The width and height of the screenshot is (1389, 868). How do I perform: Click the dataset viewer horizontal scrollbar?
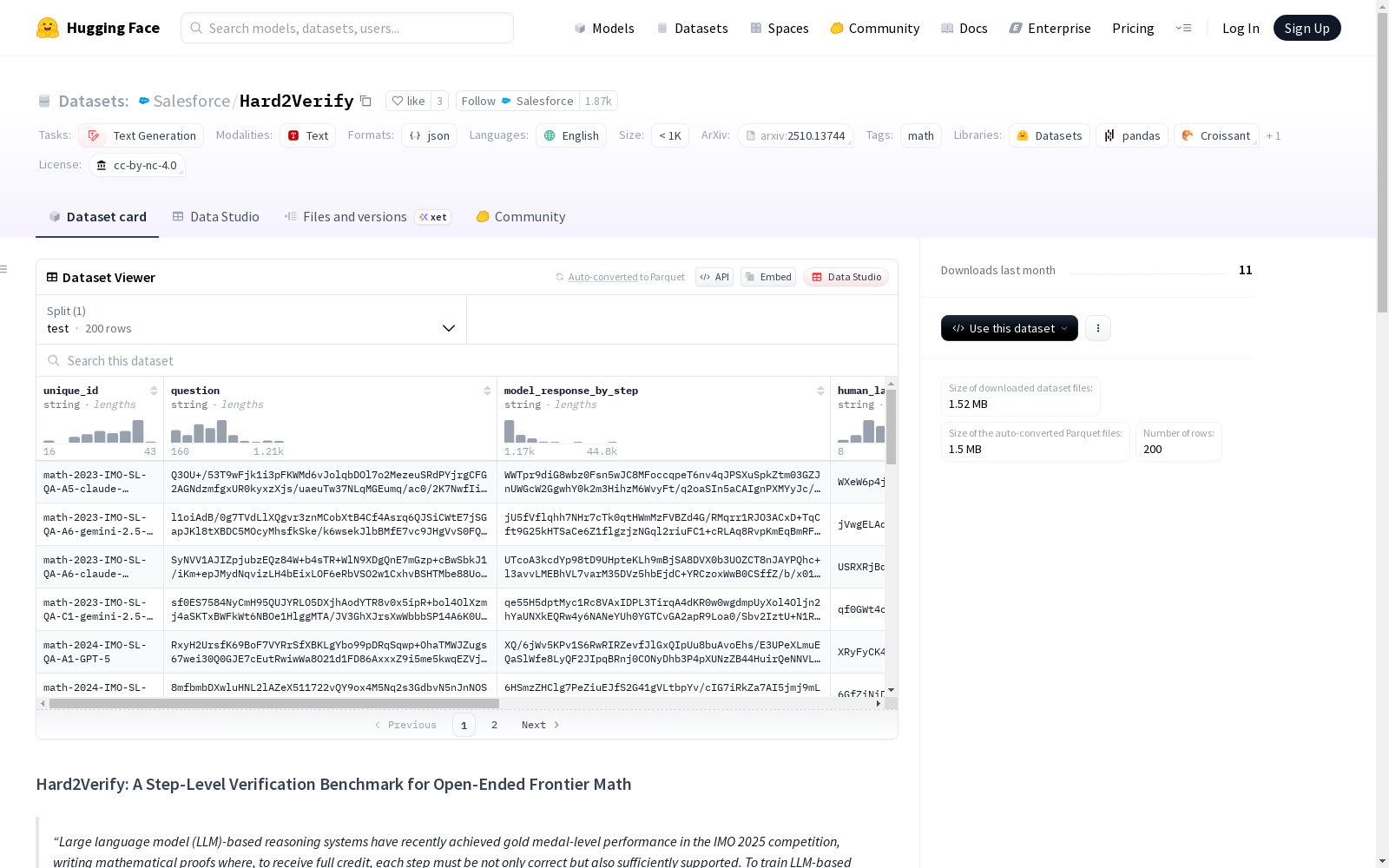click(274, 703)
